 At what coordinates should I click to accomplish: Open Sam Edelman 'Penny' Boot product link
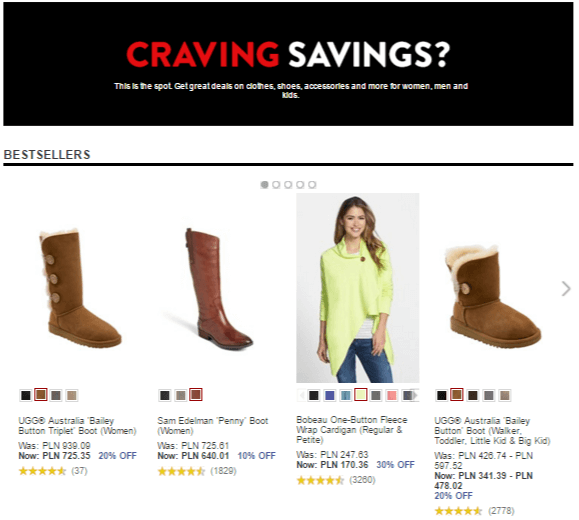coord(213,426)
